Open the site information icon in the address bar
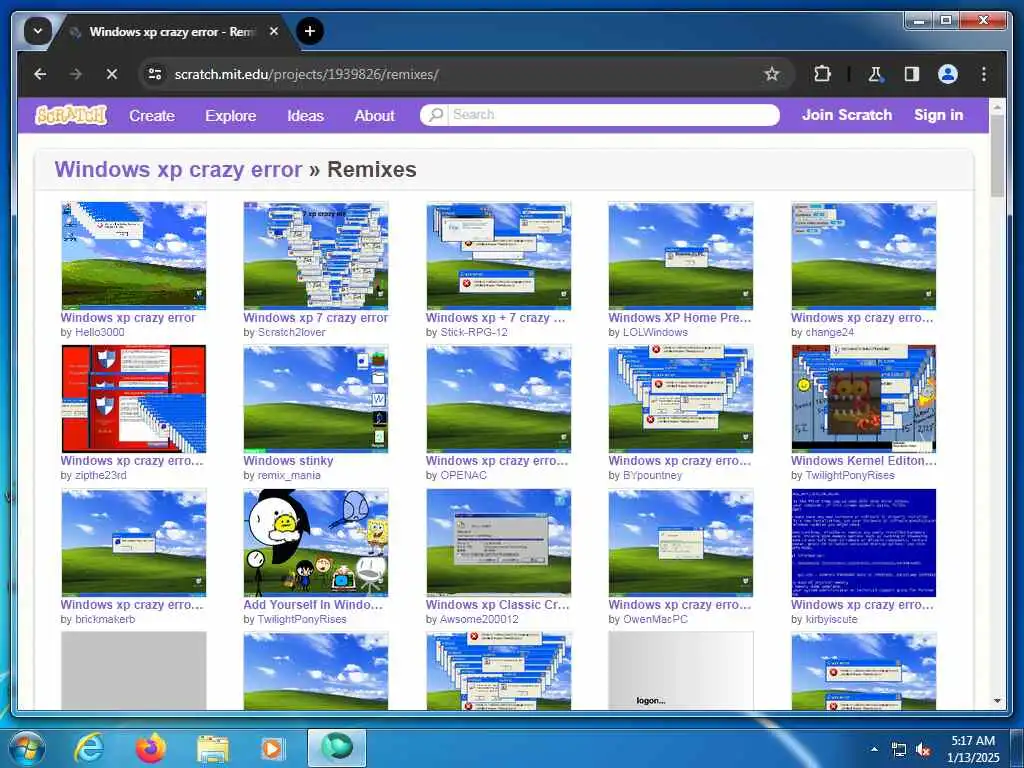This screenshot has width=1024, height=768. pyautogui.click(x=155, y=74)
